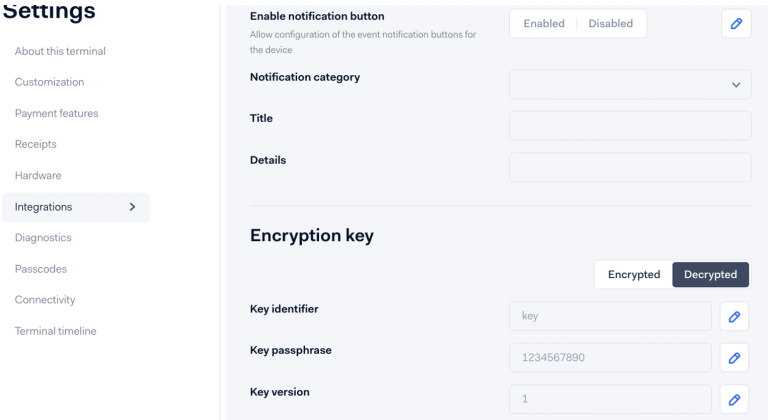Switch encryption key view to Decrypted
This screenshot has width=768, height=420.
click(x=710, y=274)
